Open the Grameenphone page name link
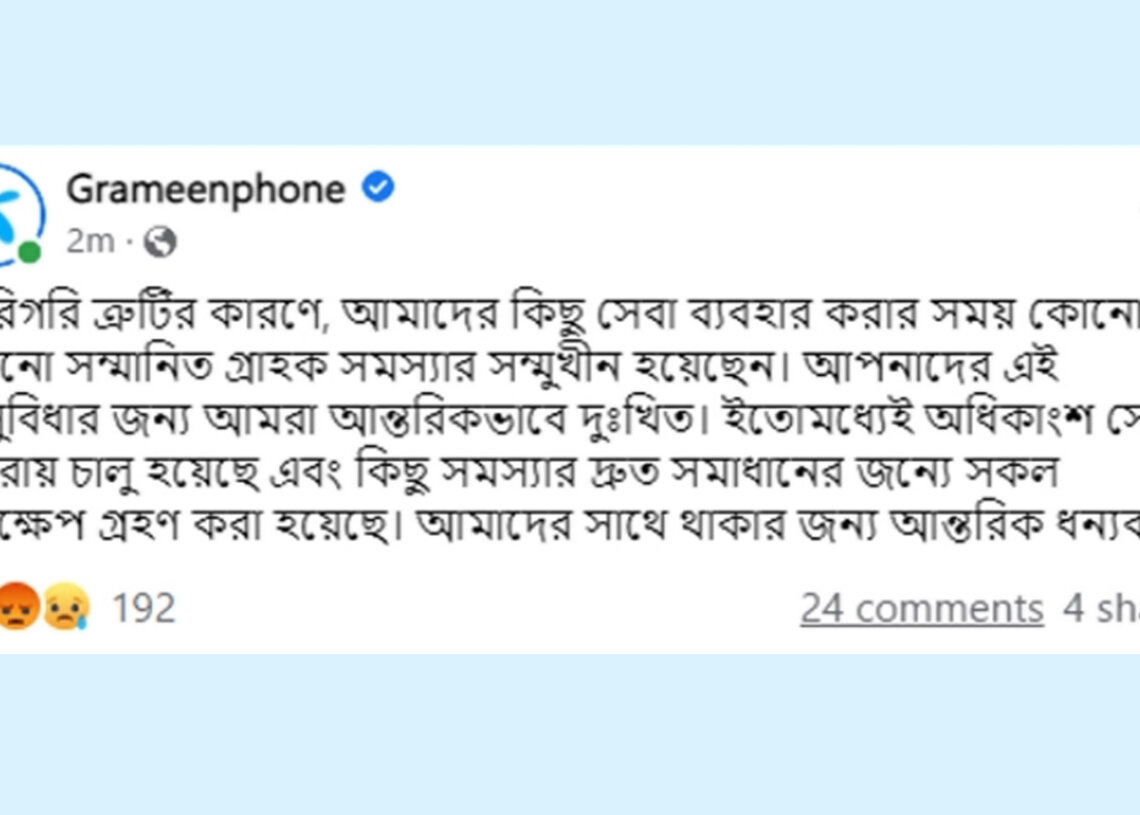This screenshot has height=815, width=1140. point(205,189)
